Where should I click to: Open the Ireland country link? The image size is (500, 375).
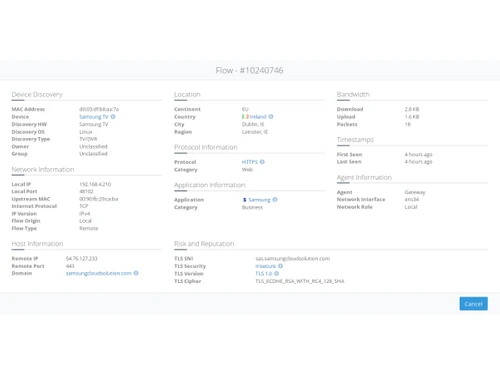258,117
